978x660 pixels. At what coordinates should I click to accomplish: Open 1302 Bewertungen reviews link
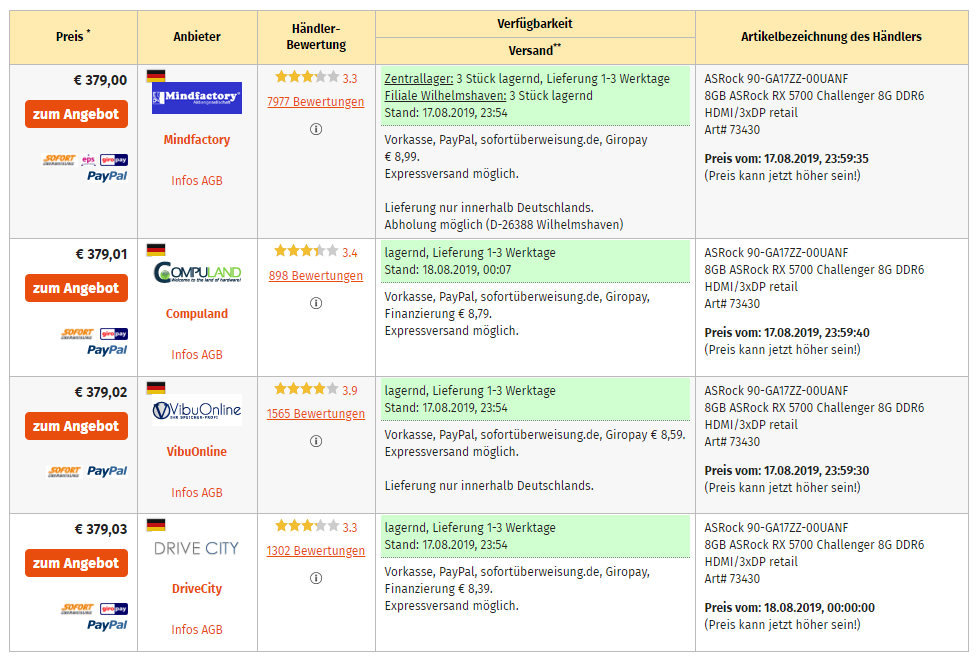316,551
